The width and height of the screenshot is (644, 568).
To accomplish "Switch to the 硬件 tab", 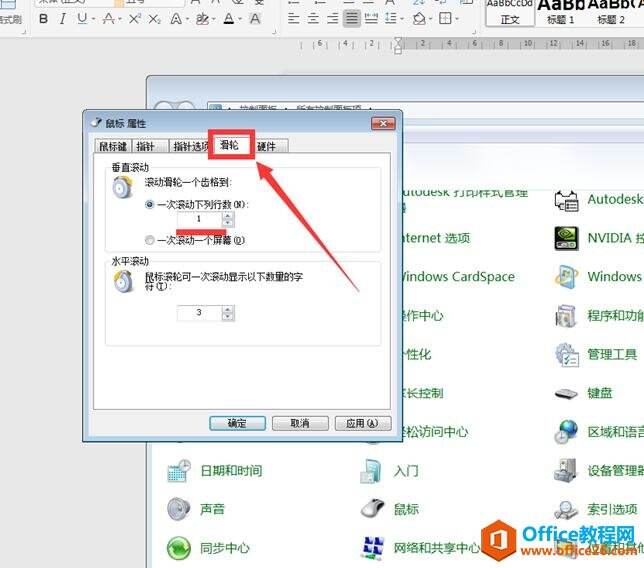I will [270, 146].
